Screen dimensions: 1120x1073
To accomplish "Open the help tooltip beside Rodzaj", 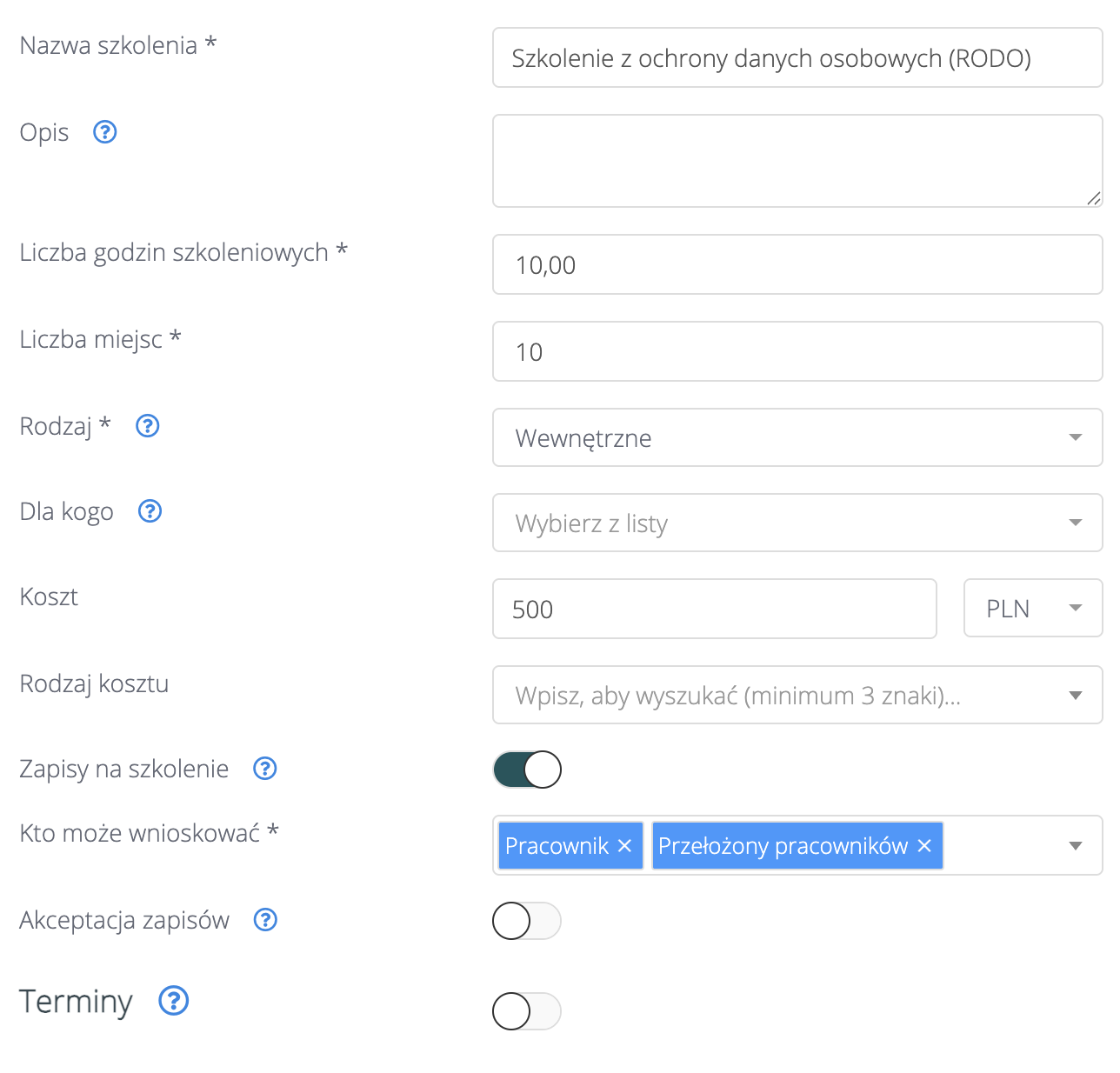I will coord(148,426).
